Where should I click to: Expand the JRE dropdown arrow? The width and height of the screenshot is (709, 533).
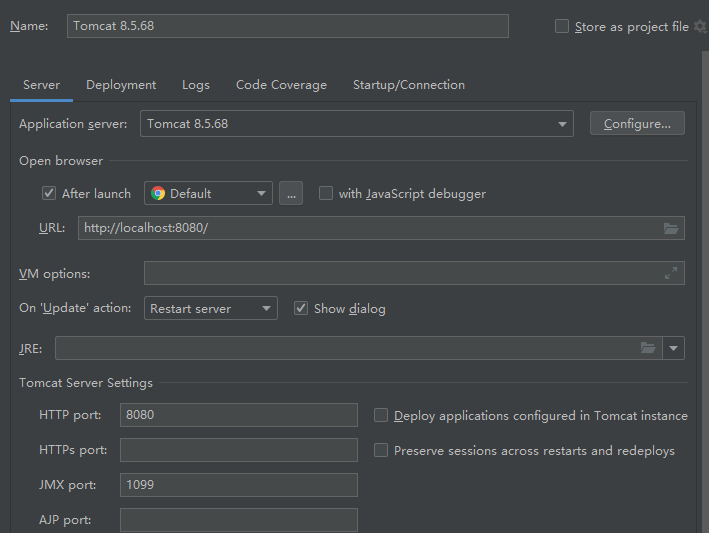[x=673, y=348]
